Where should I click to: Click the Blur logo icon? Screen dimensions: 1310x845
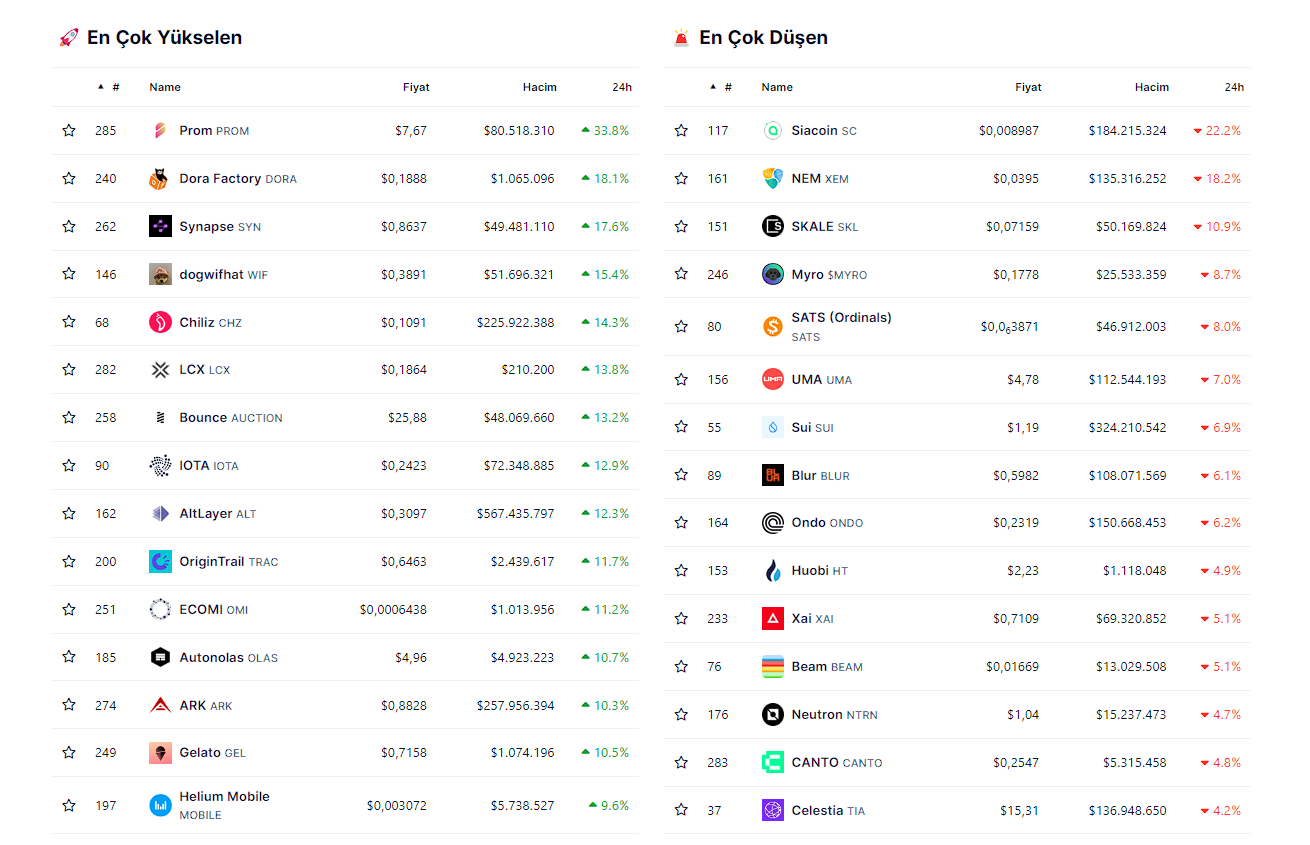tap(772, 475)
